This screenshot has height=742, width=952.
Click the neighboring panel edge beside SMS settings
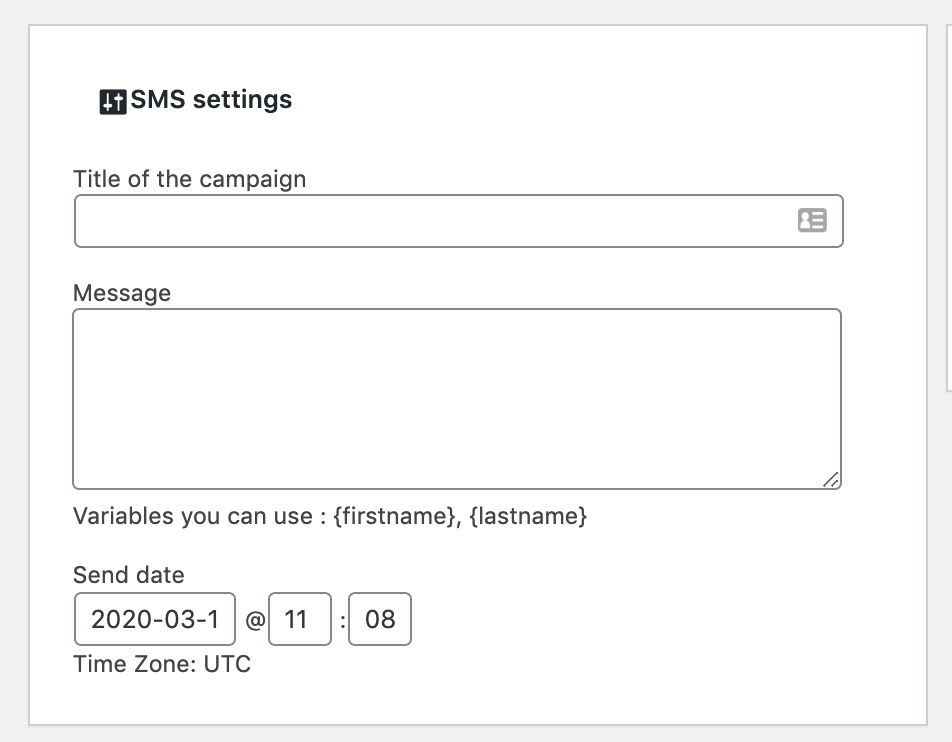(x=949, y=208)
